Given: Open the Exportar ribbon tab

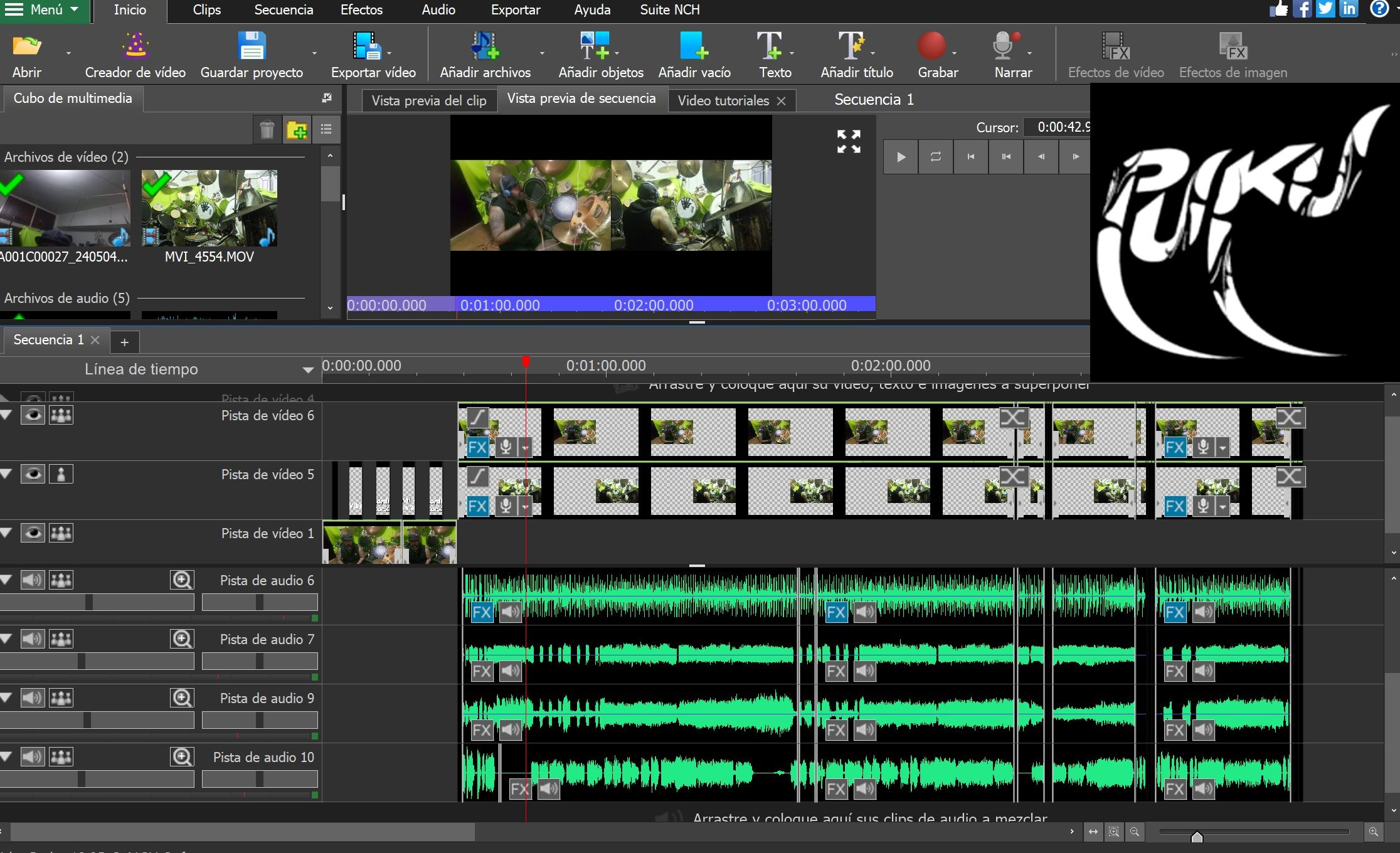Looking at the screenshot, I should (x=516, y=10).
